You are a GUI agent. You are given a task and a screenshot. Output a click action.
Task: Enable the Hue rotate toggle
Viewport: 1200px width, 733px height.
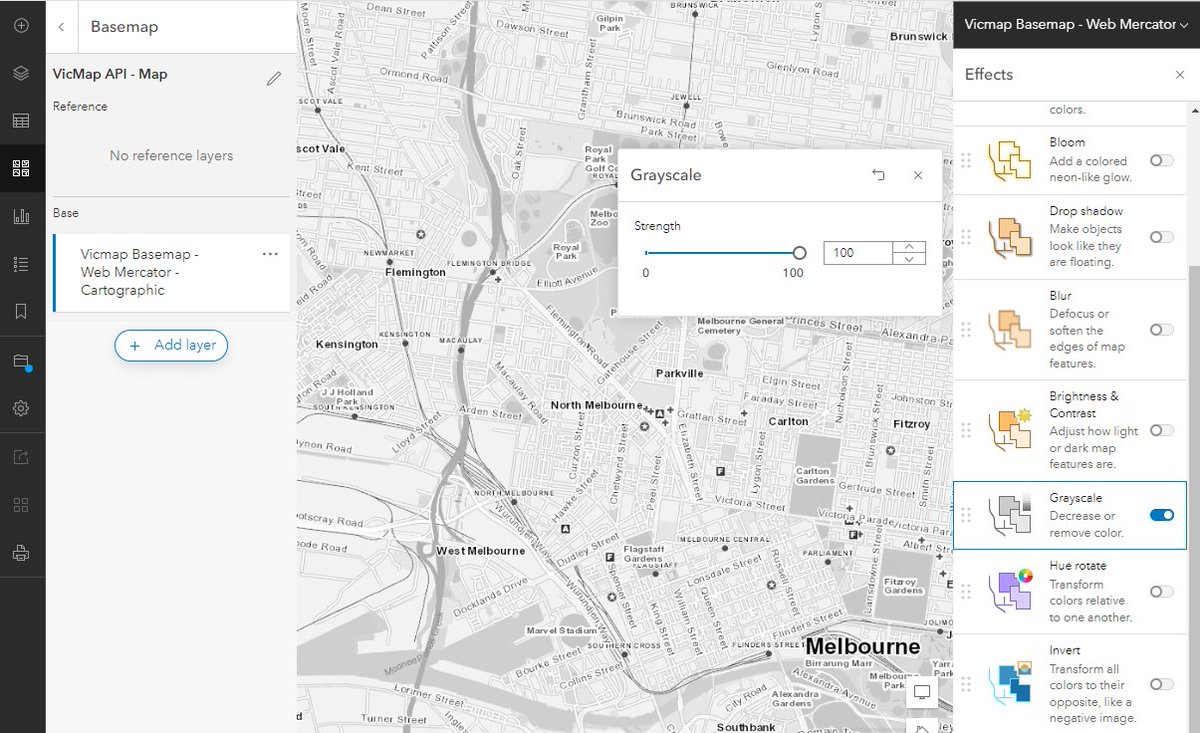pyautogui.click(x=1161, y=591)
